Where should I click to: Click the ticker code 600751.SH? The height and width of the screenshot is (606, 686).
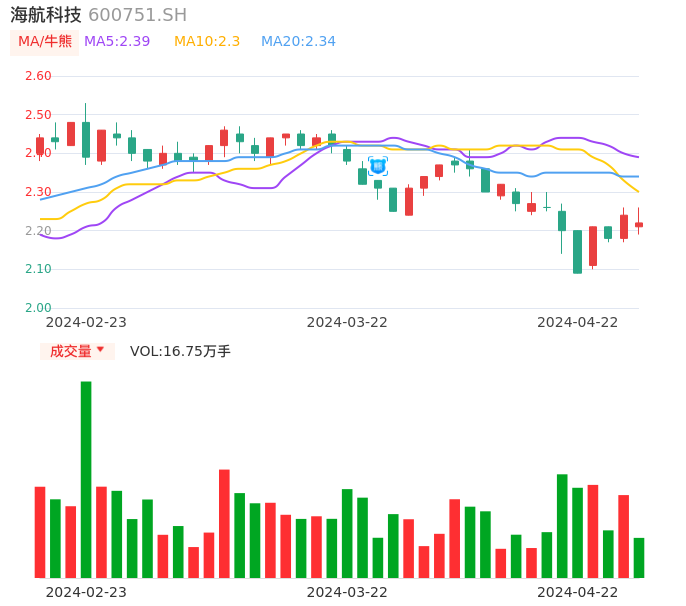click(137, 15)
